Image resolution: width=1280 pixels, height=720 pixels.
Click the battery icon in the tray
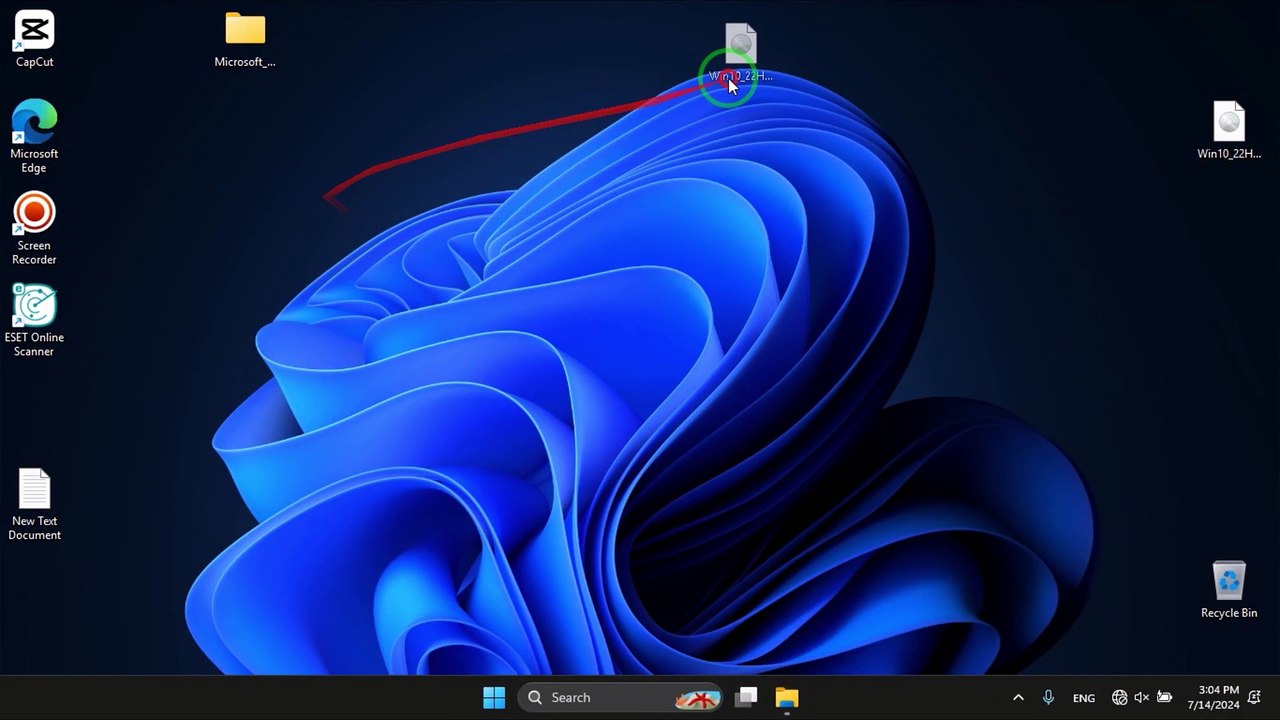tap(1164, 698)
